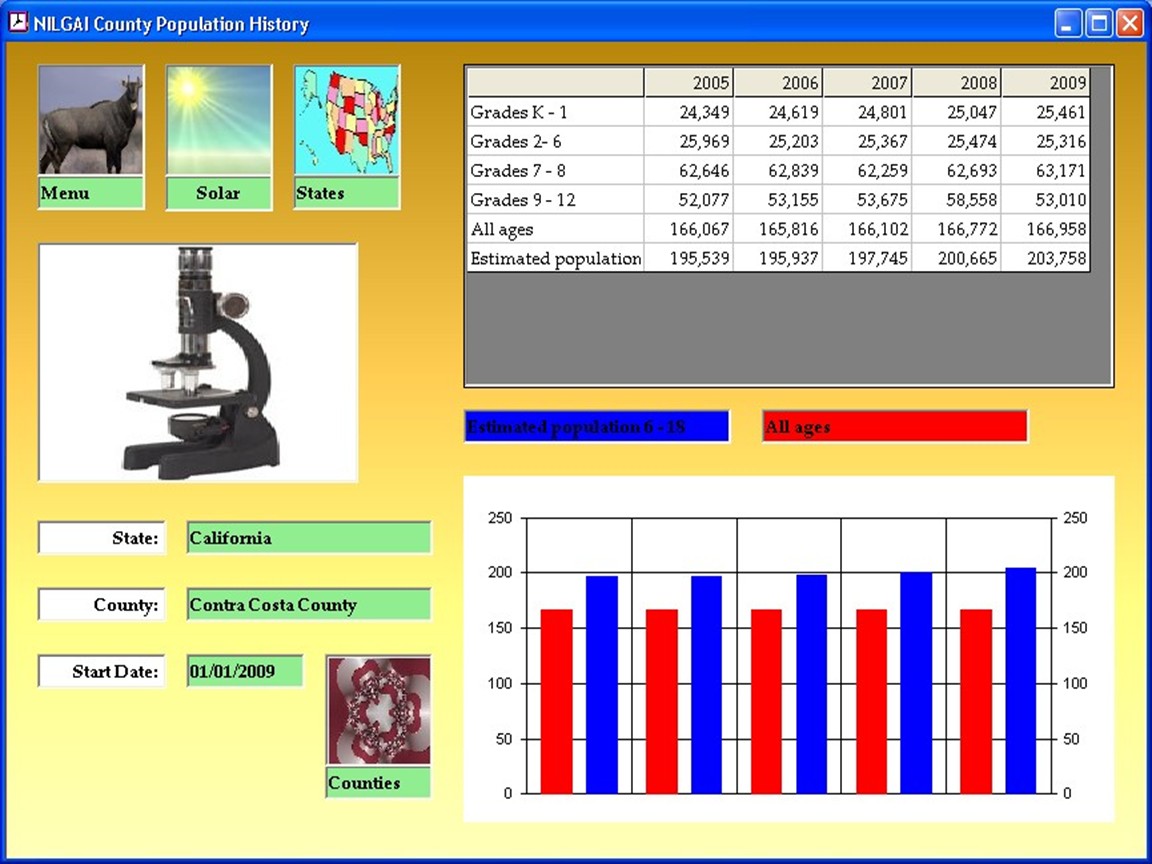Click the red All ages legend swatch

894,427
